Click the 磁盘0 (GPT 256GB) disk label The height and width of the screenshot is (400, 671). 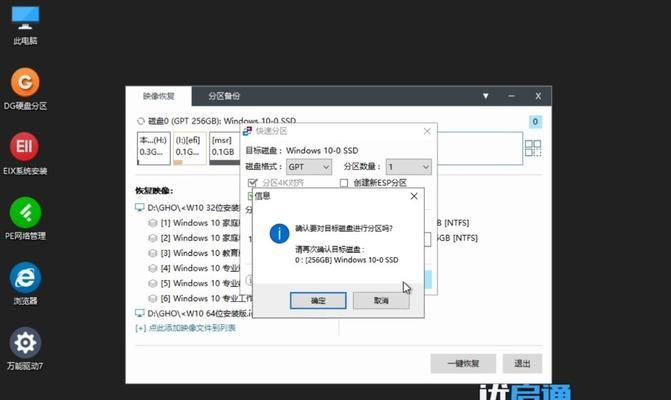(x=222, y=121)
